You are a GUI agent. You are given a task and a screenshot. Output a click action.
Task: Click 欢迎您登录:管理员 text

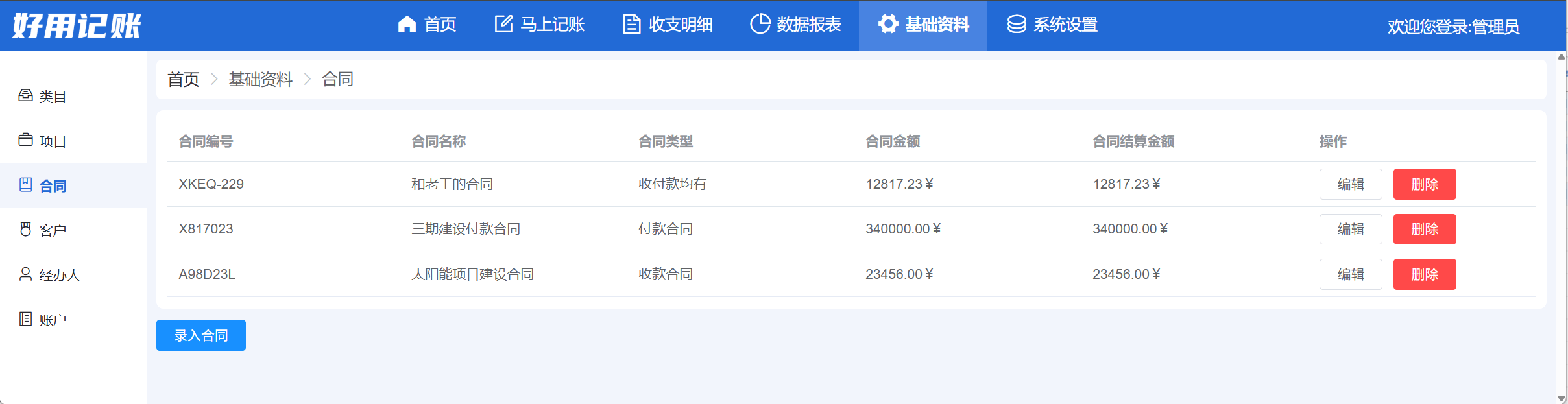(x=1453, y=27)
